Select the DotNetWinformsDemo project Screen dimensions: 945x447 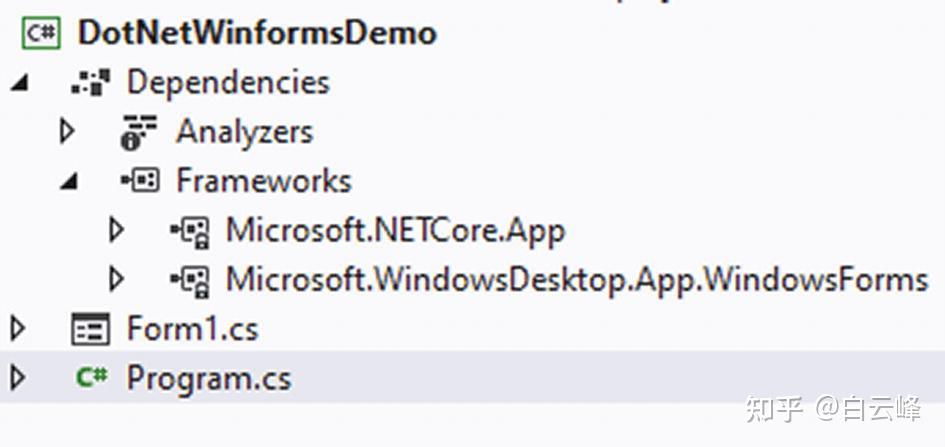click(257, 32)
